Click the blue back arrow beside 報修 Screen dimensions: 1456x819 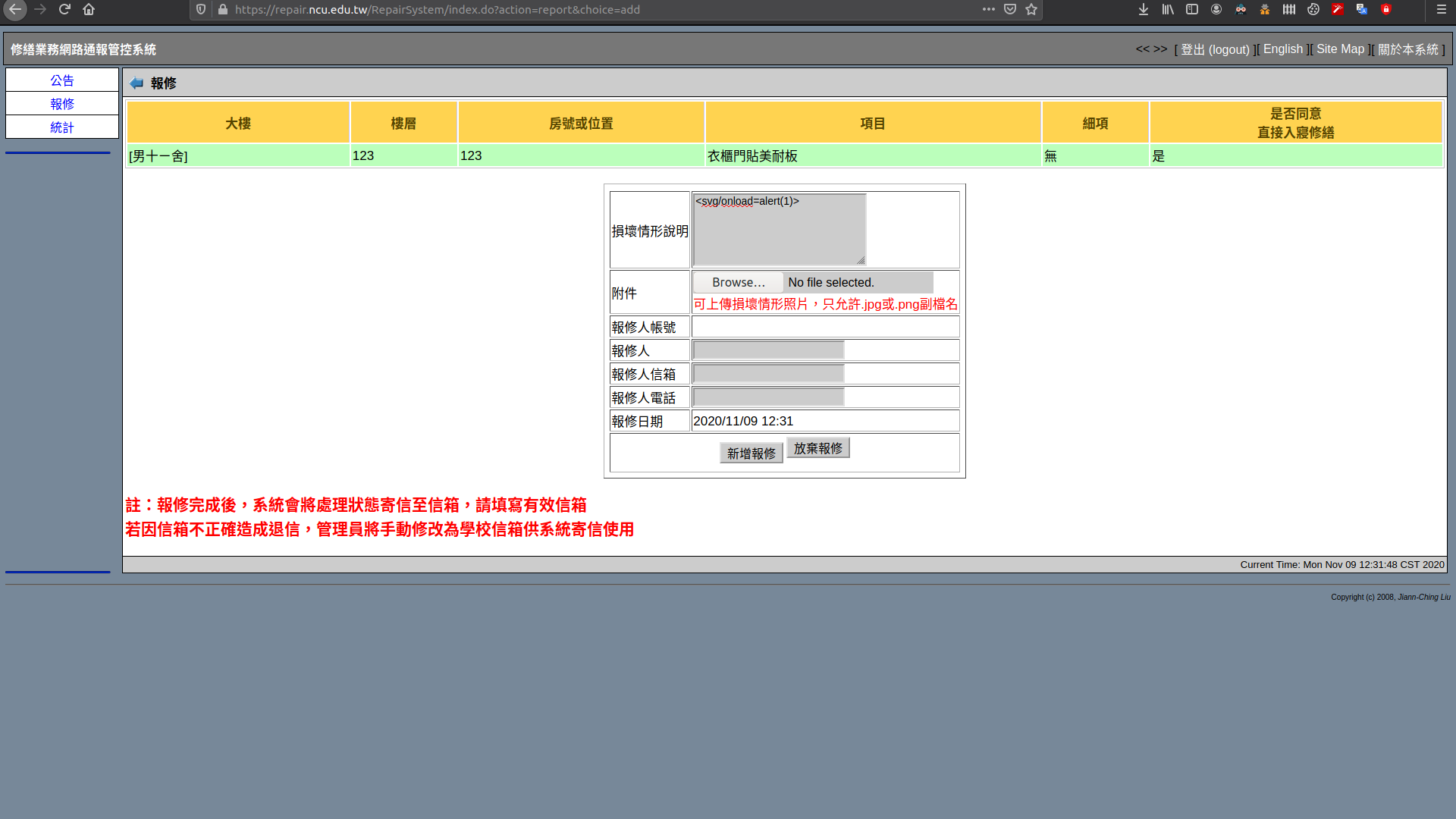(136, 83)
